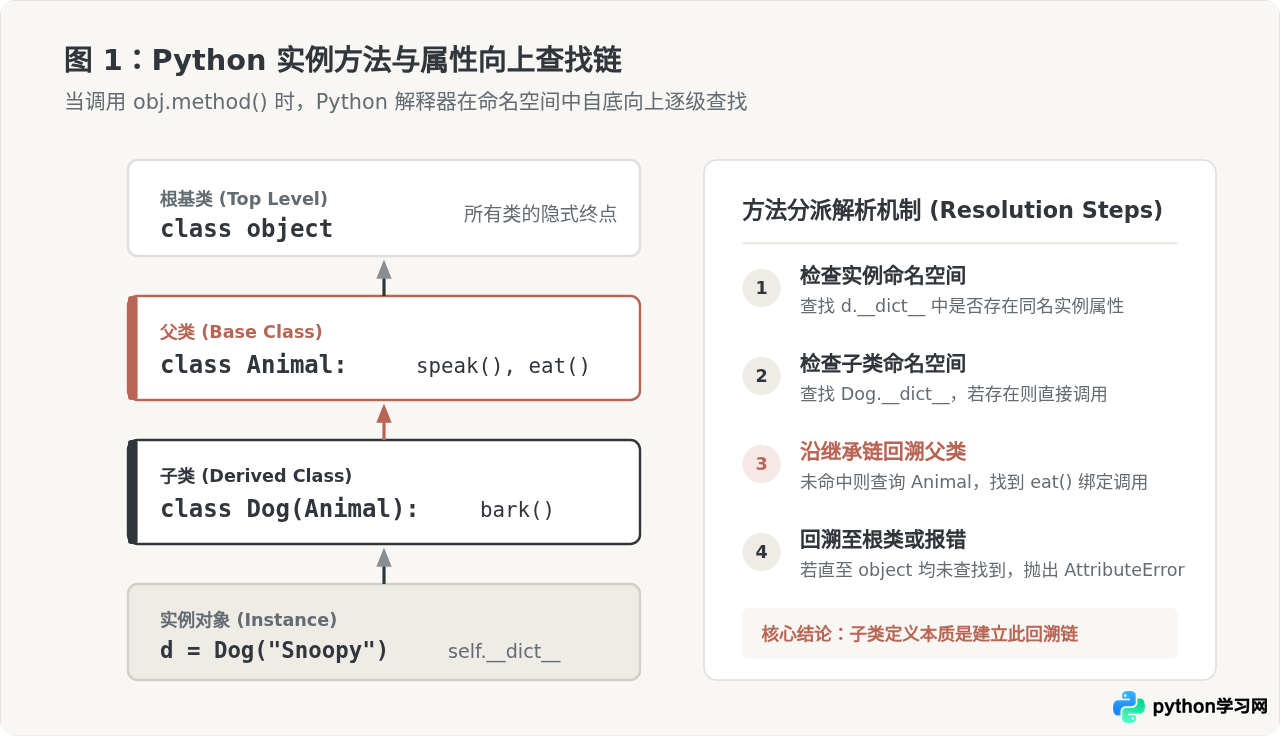Screen dimensions: 1280x736
Task: Select the "class object" code text
Action: [246, 229]
